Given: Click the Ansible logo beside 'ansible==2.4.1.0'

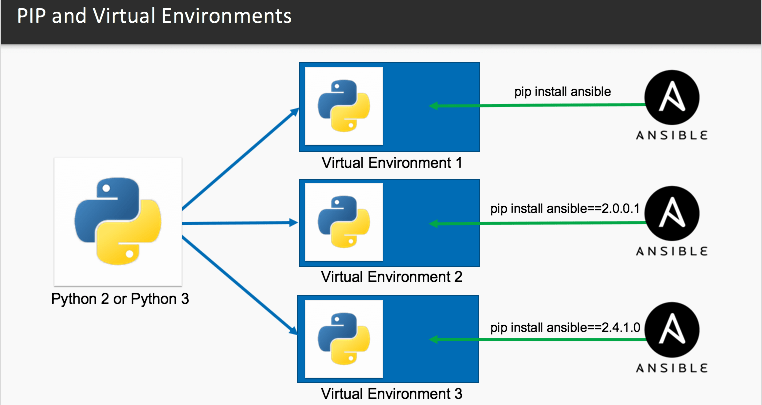Looking at the screenshot, I should [x=672, y=338].
